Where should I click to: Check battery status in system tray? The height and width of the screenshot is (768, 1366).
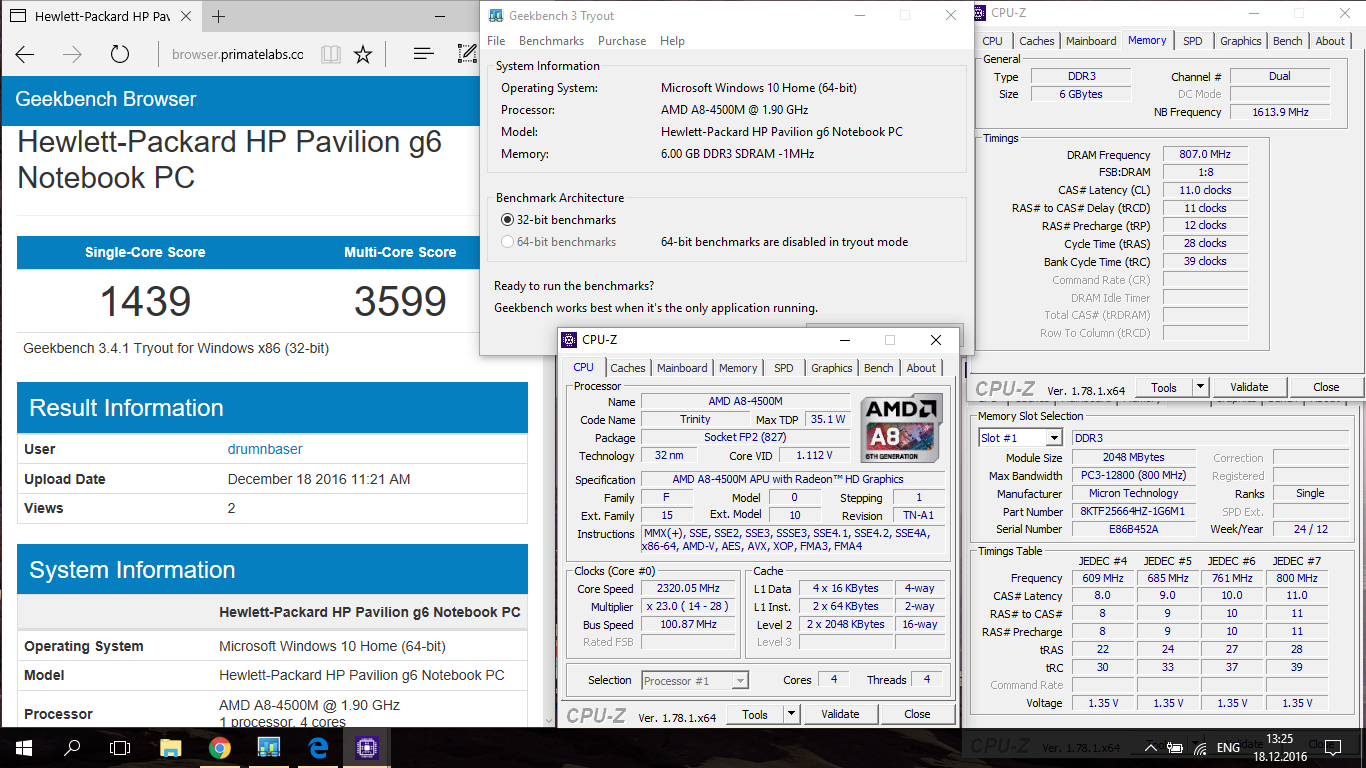1174,747
